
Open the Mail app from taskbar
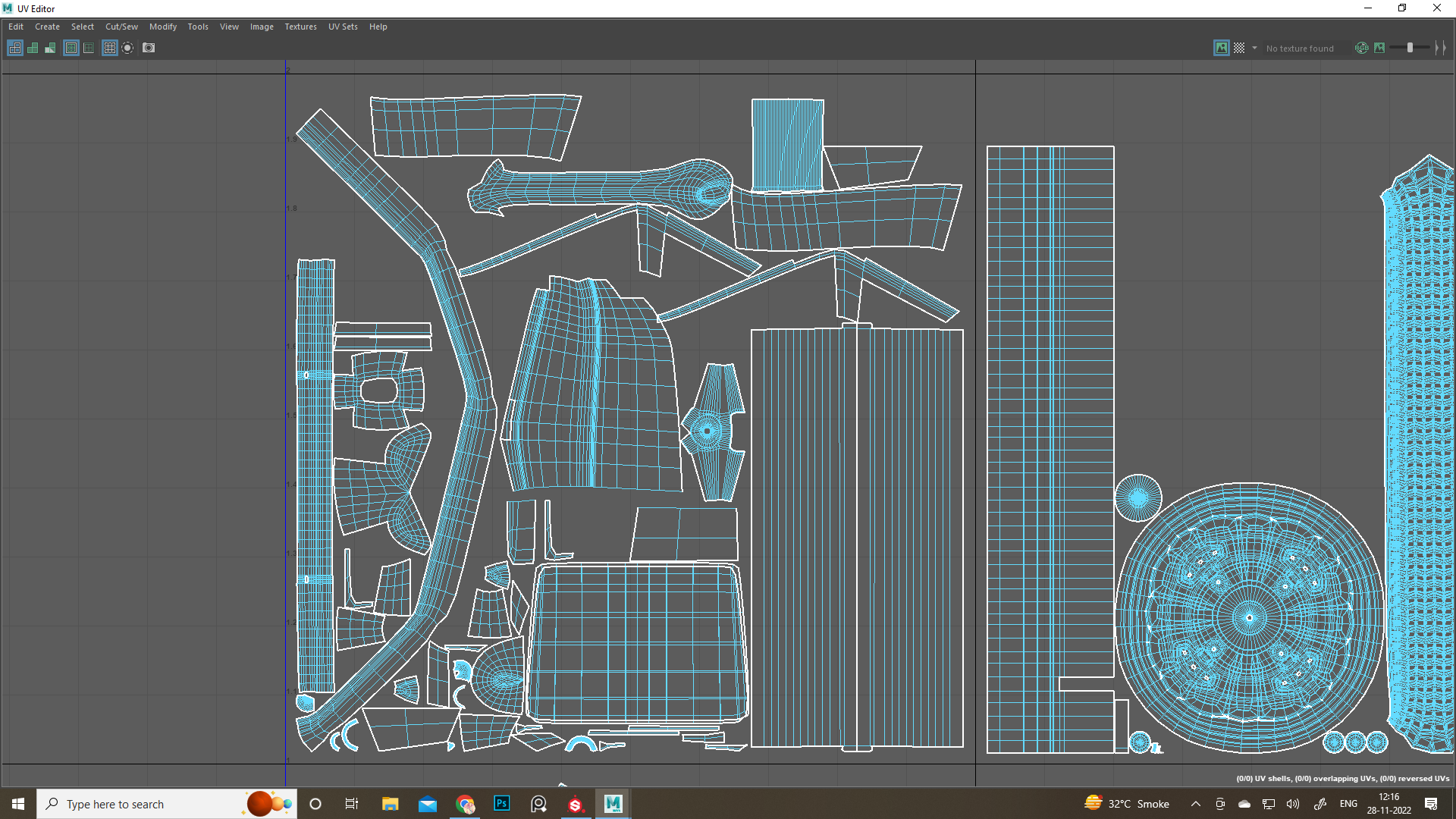click(428, 804)
